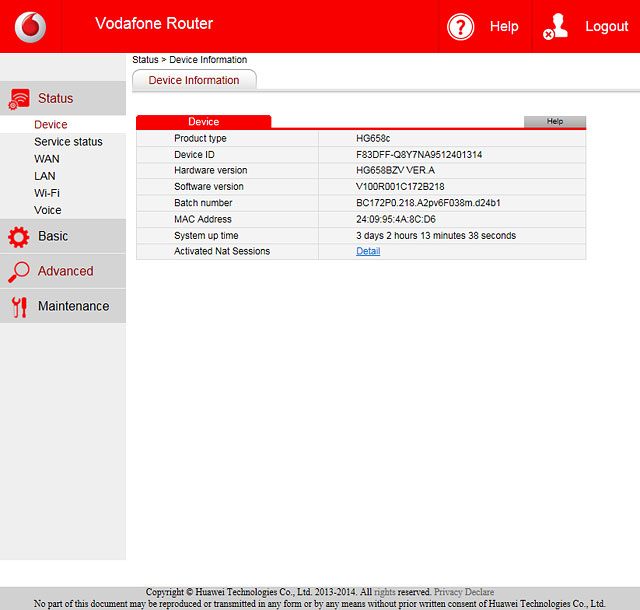Image resolution: width=640 pixels, height=610 pixels.
Task: Expand the Advanced menu section
Action: 65,271
